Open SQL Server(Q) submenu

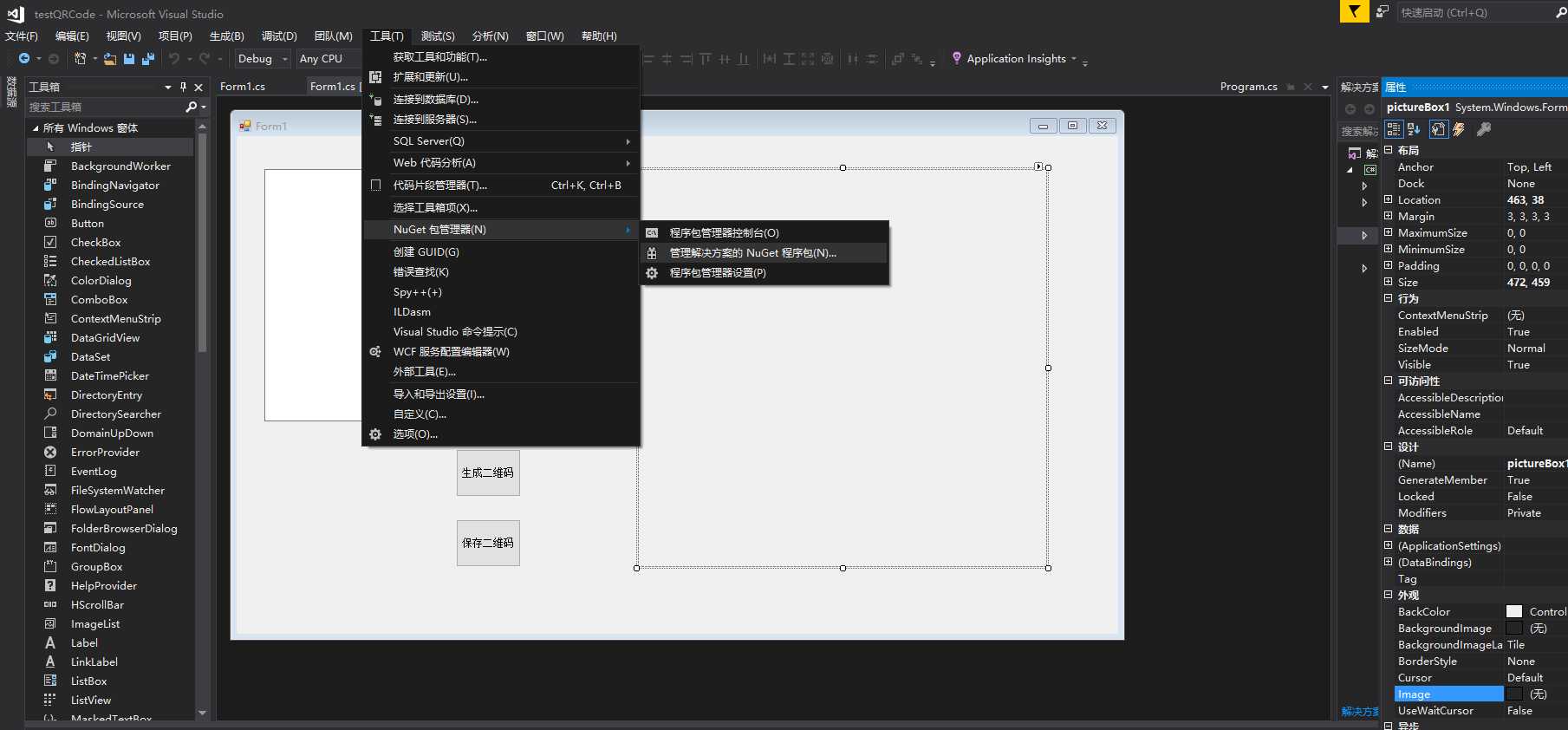(501, 141)
